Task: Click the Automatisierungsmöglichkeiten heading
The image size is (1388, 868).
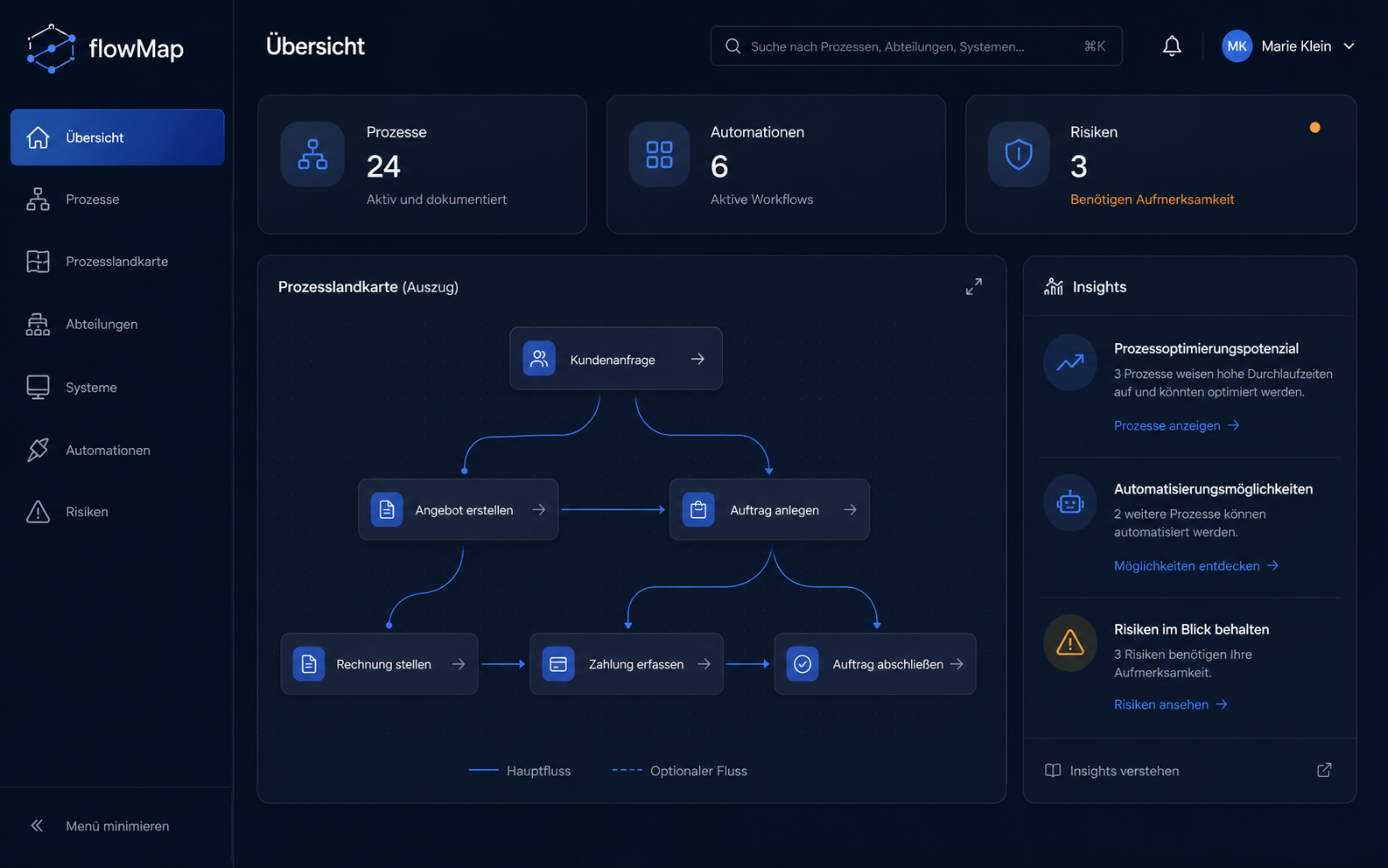Action: click(1213, 489)
